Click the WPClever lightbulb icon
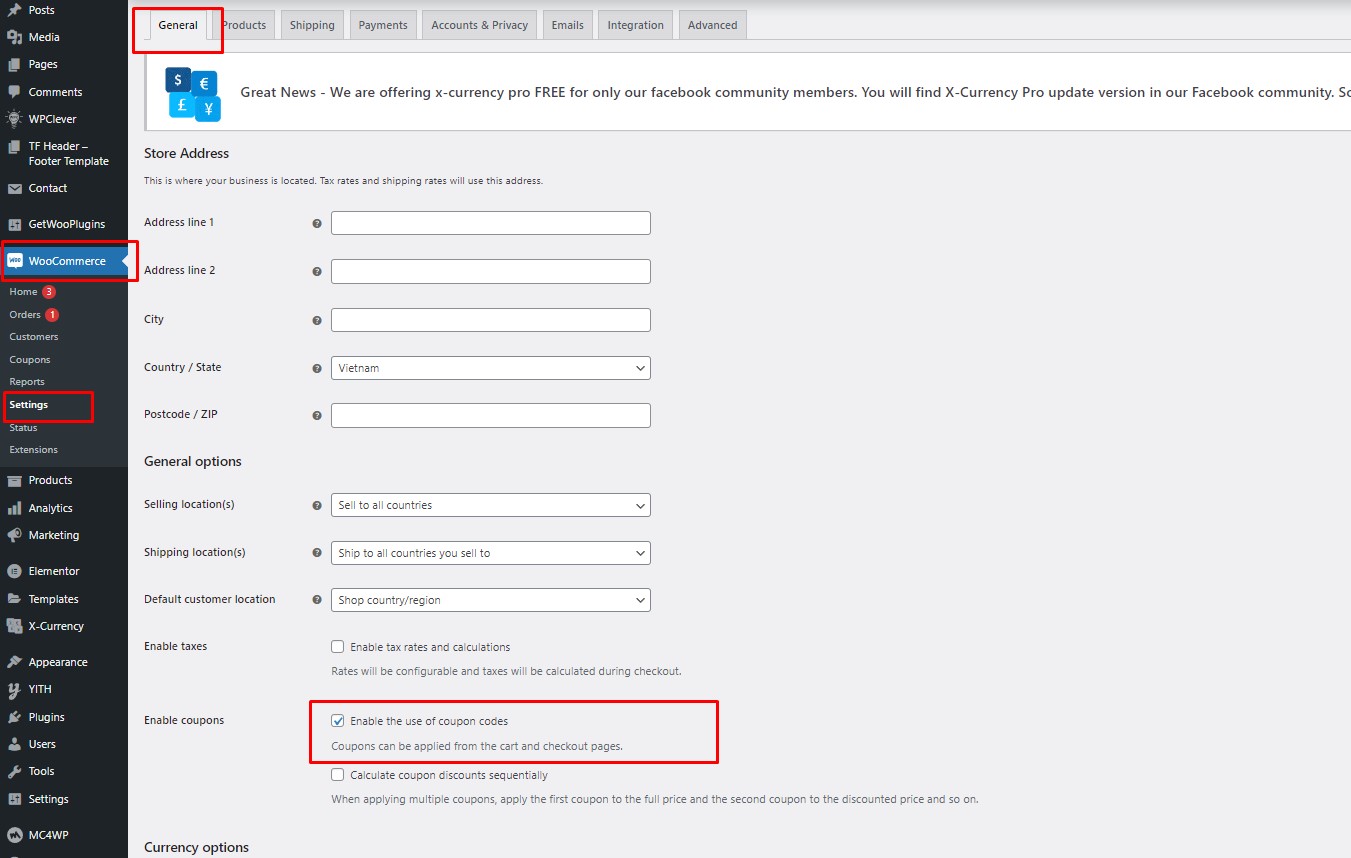1351x858 pixels. [14, 119]
